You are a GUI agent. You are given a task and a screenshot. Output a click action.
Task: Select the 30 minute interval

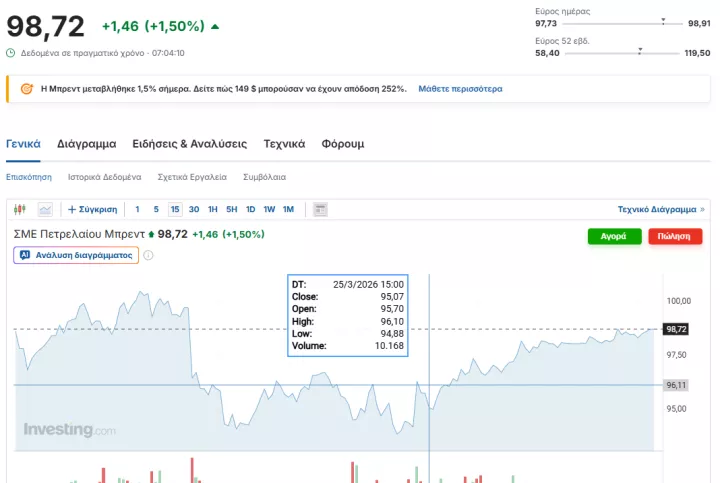point(194,209)
